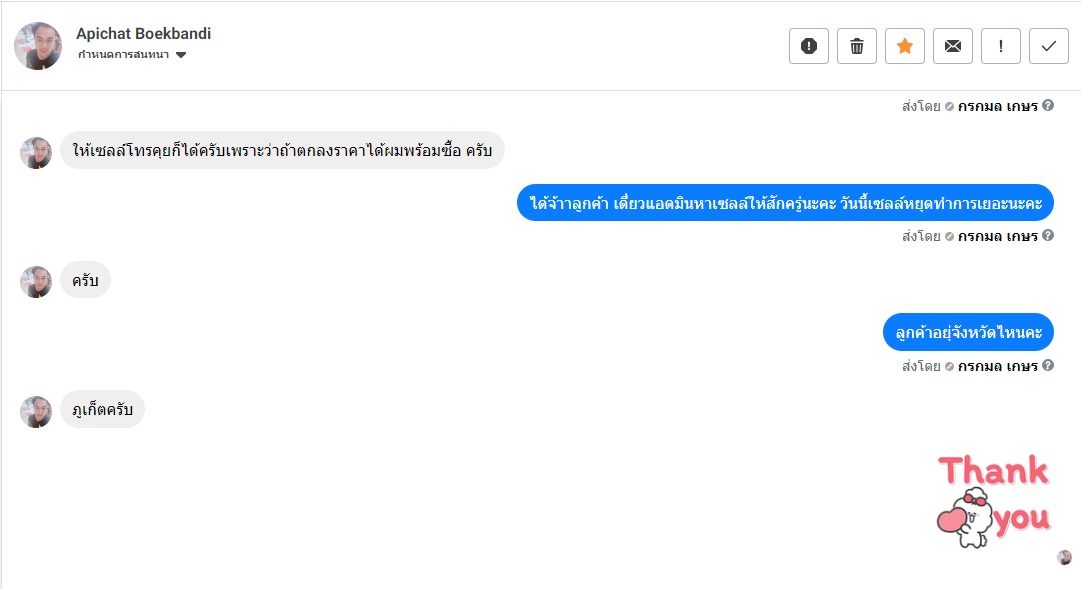
Task: Click help icon beside top กรกมล เกษร
Action: click(x=1048, y=106)
